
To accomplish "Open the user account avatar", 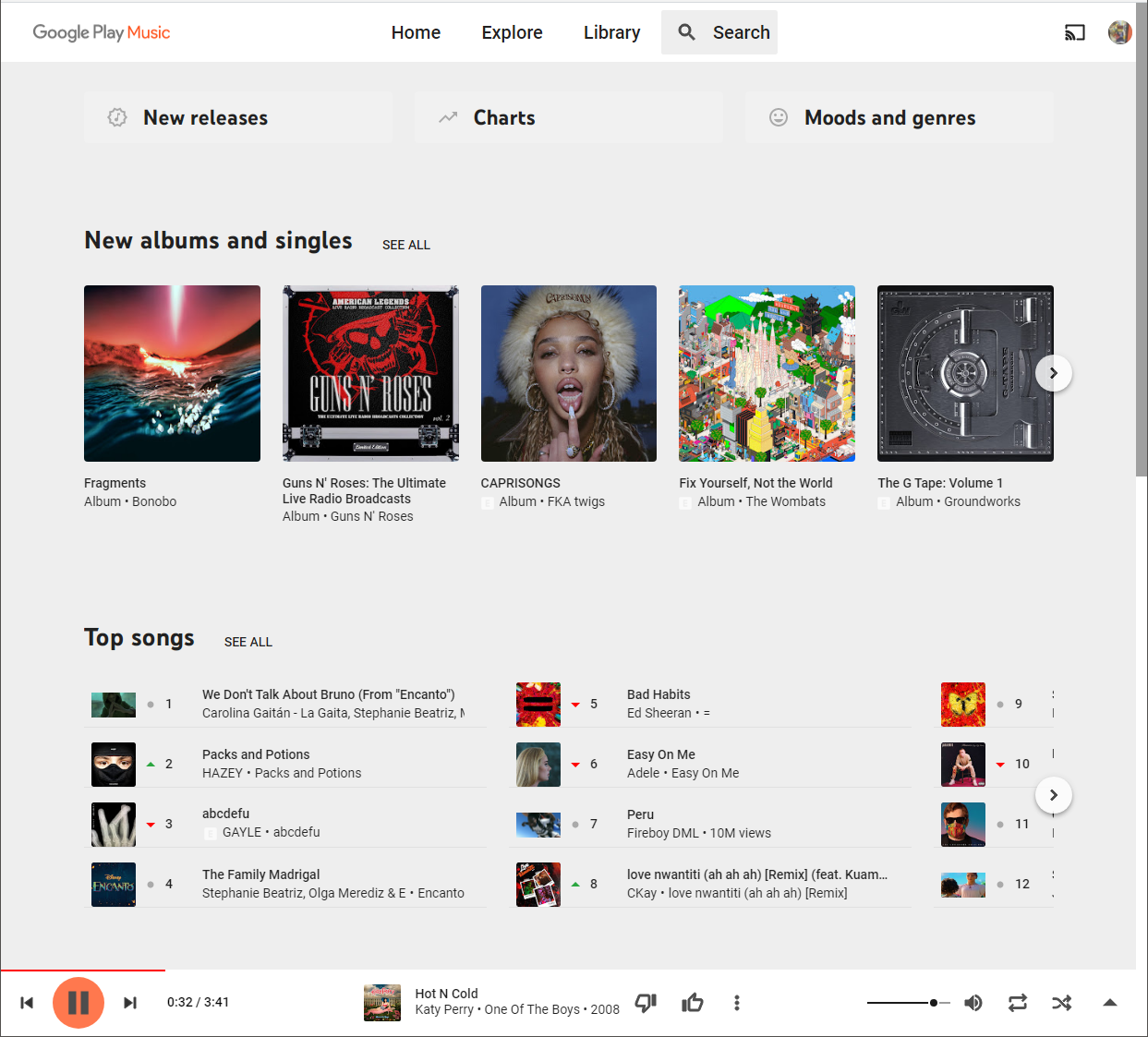I will (x=1119, y=32).
